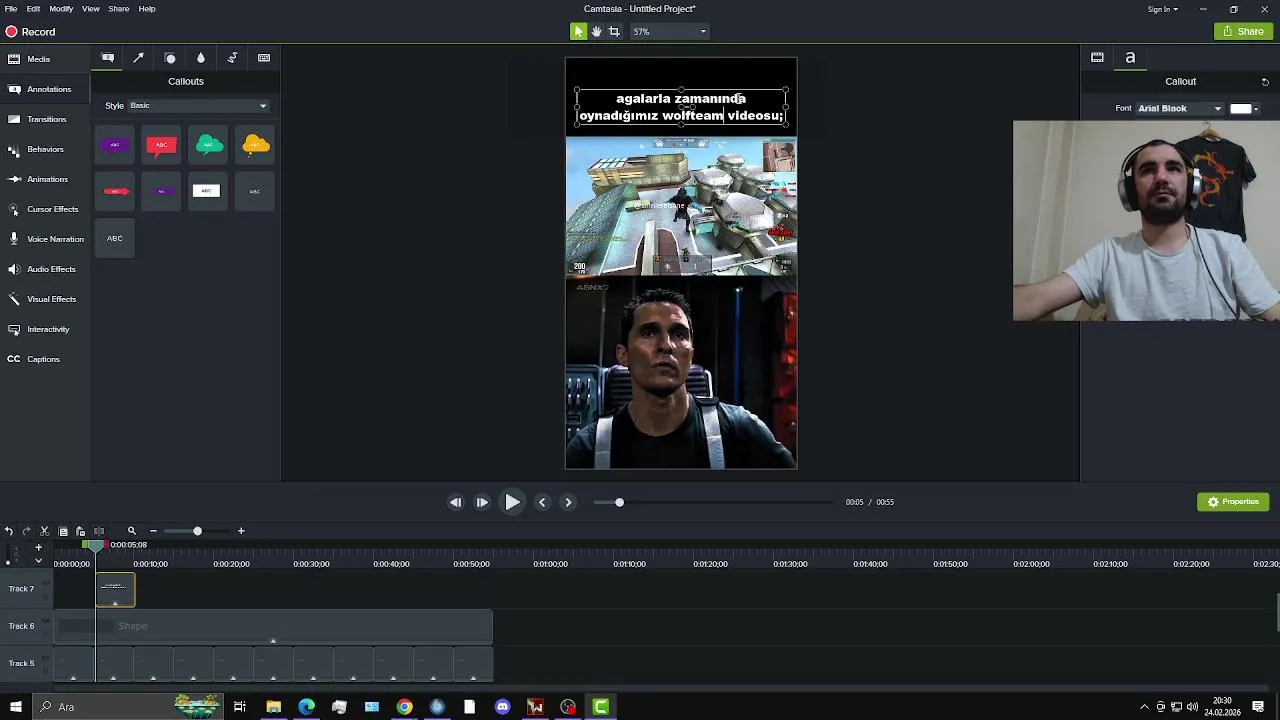Toggle Track 6 visibility eye

tap(45, 620)
